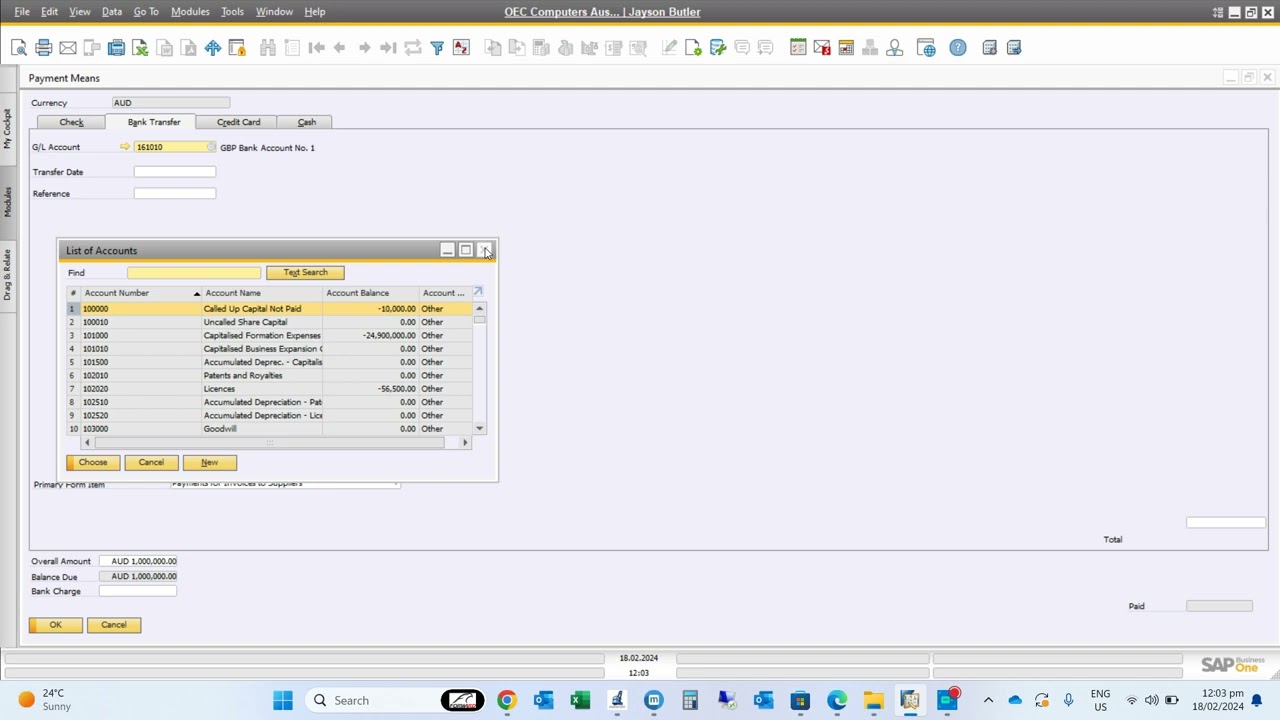Viewport: 1280px width, 720px height.
Task: Select the Uncalled Share Capital row
Action: click(270, 322)
